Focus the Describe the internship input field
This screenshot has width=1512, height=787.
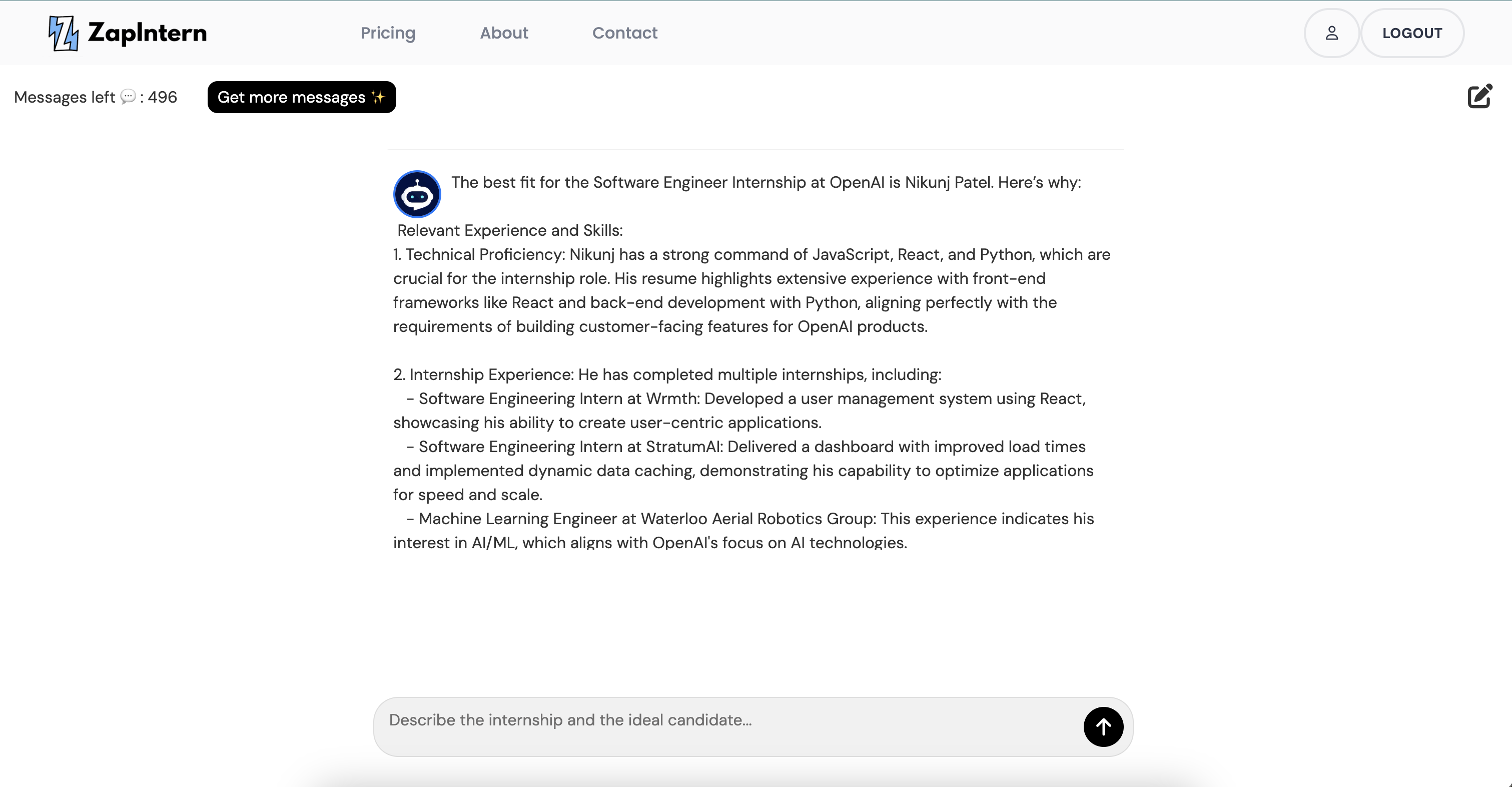point(728,720)
